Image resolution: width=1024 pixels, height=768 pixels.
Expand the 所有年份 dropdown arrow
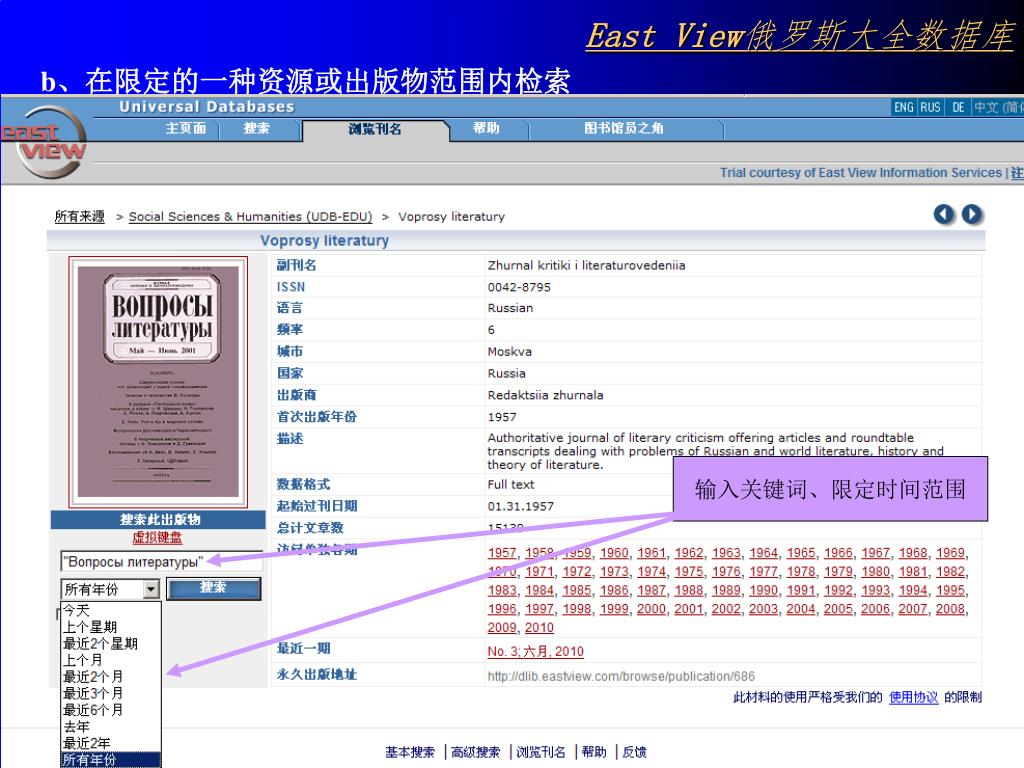(x=152, y=589)
